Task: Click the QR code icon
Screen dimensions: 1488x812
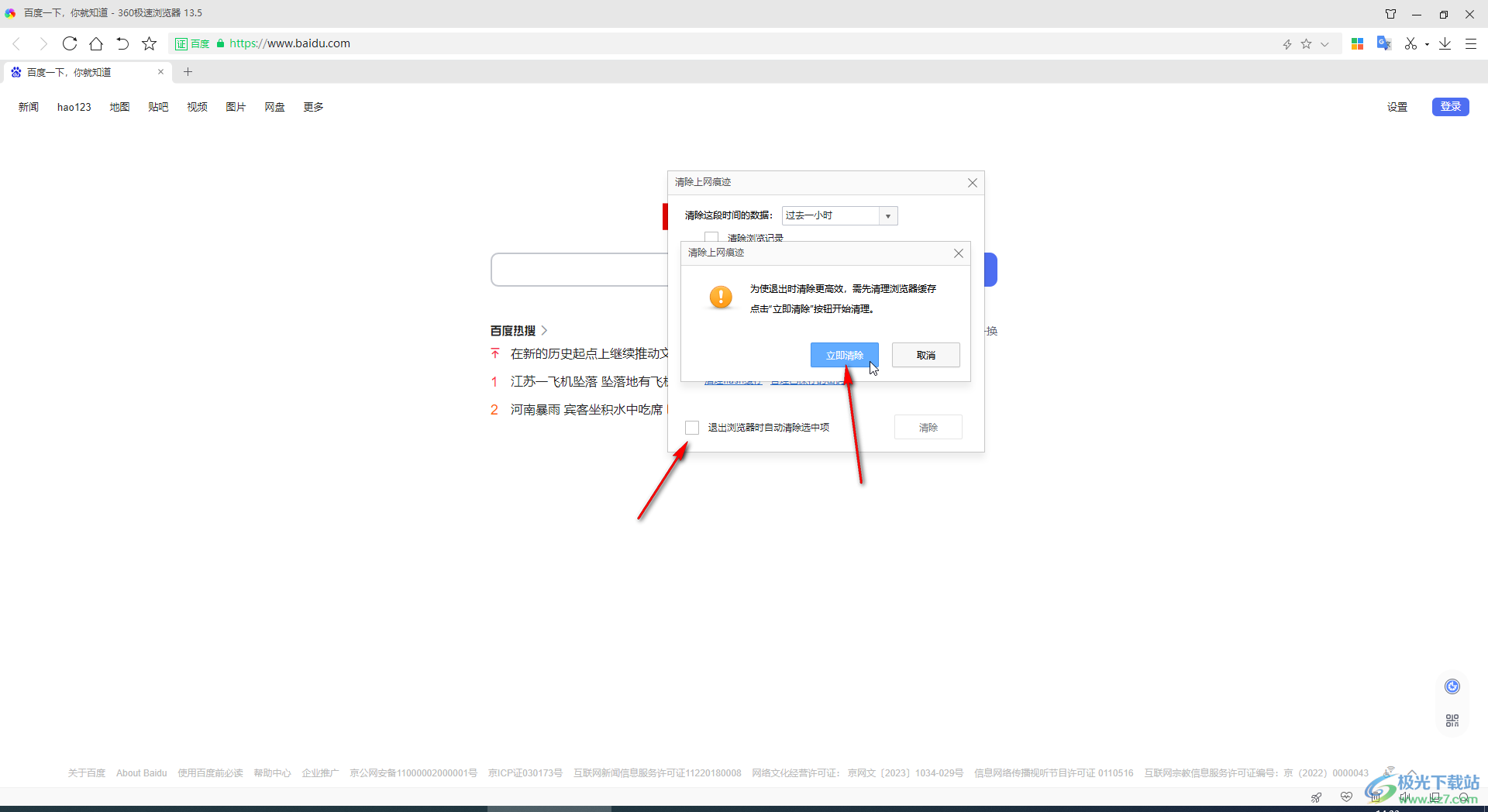Action: tap(1452, 721)
